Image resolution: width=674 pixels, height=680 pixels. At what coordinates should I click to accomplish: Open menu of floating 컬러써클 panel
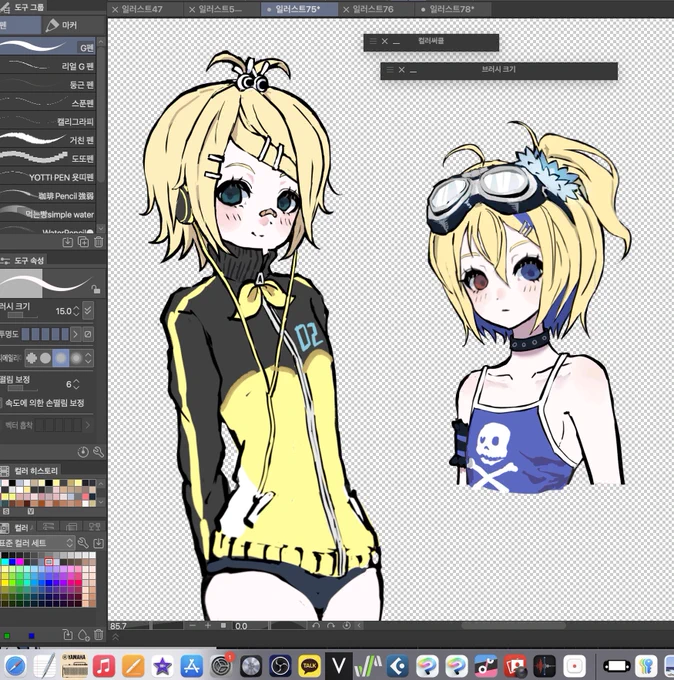(x=373, y=42)
